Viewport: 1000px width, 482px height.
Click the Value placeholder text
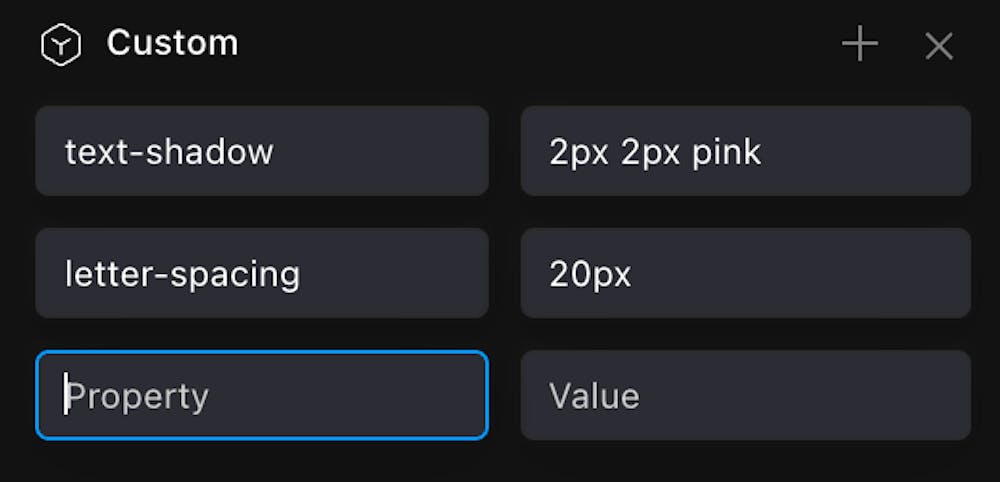pos(594,396)
